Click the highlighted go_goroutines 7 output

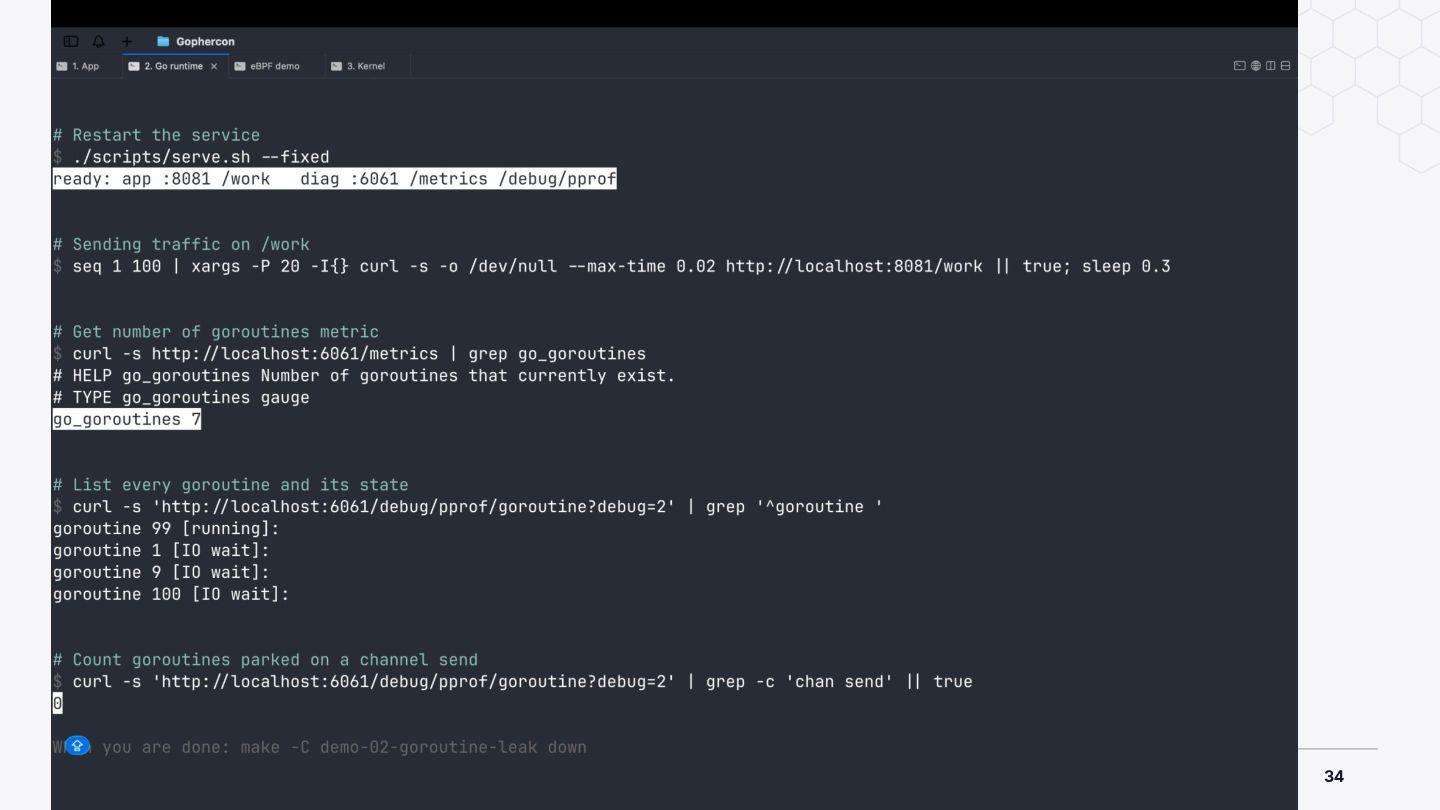pos(127,420)
